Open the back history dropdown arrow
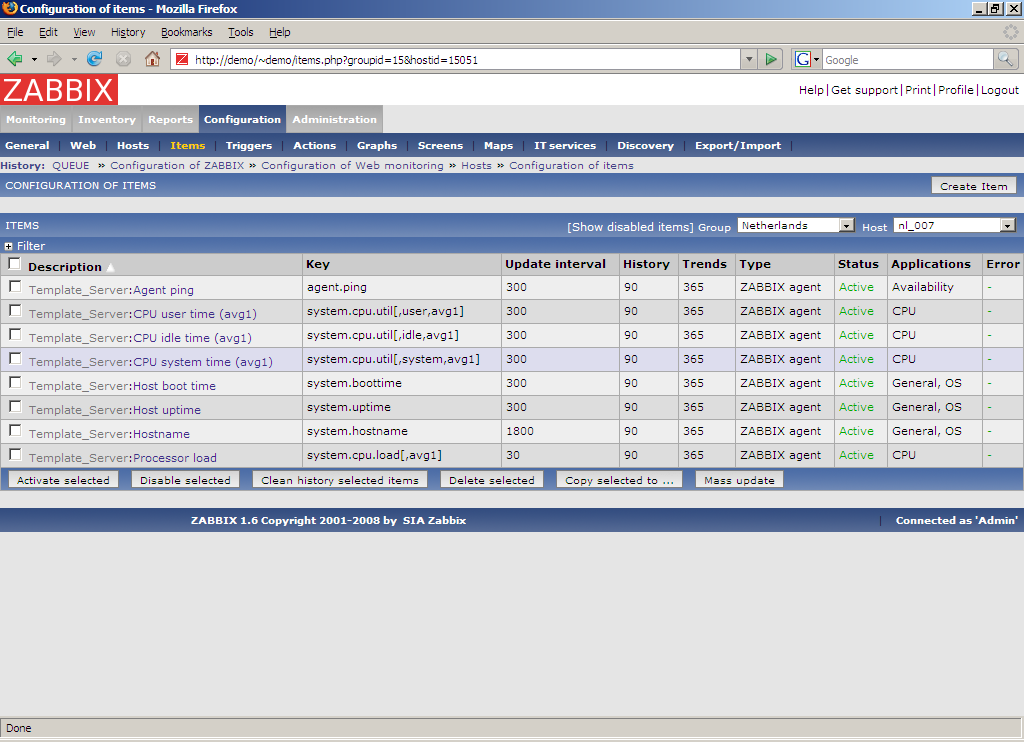This screenshot has width=1024, height=742. pyautogui.click(x=34, y=59)
